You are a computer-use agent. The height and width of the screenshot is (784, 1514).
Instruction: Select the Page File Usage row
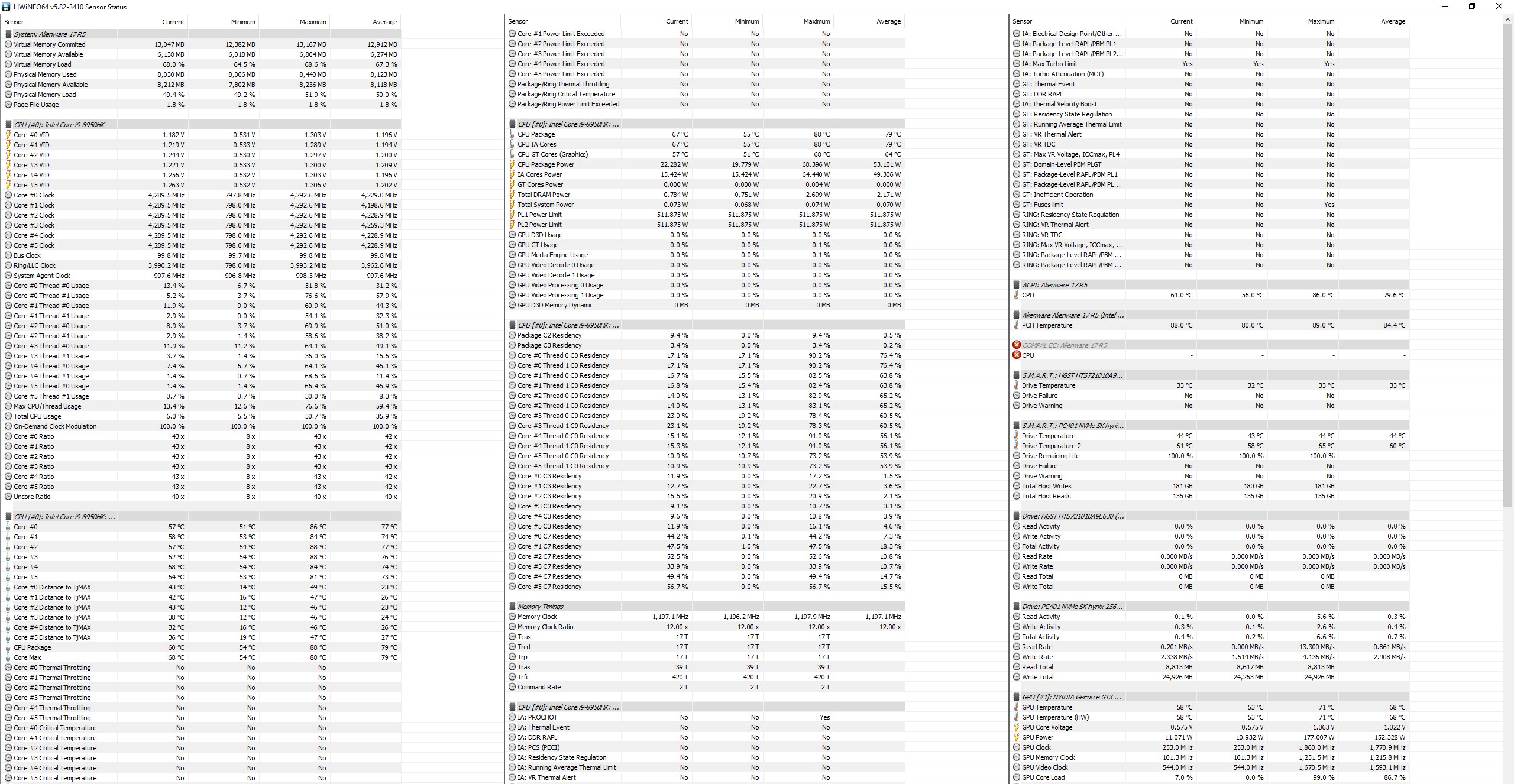(202, 105)
